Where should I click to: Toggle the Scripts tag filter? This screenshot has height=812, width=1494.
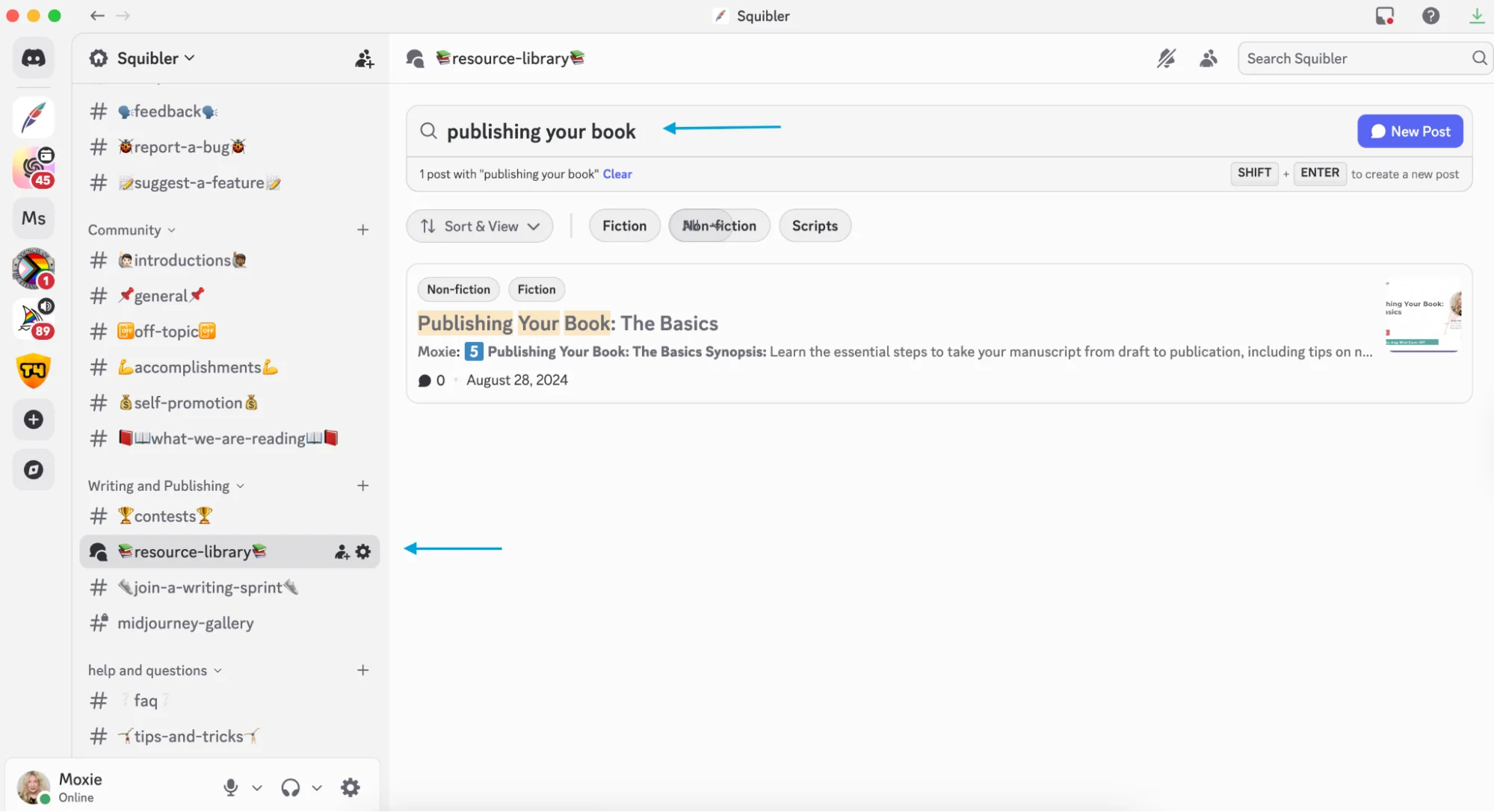click(x=815, y=226)
